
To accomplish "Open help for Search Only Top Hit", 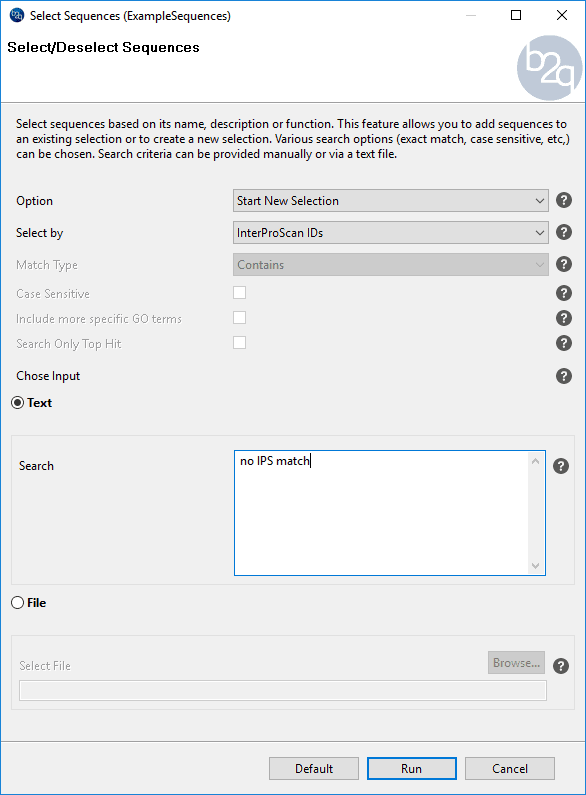I will (x=564, y=343).
